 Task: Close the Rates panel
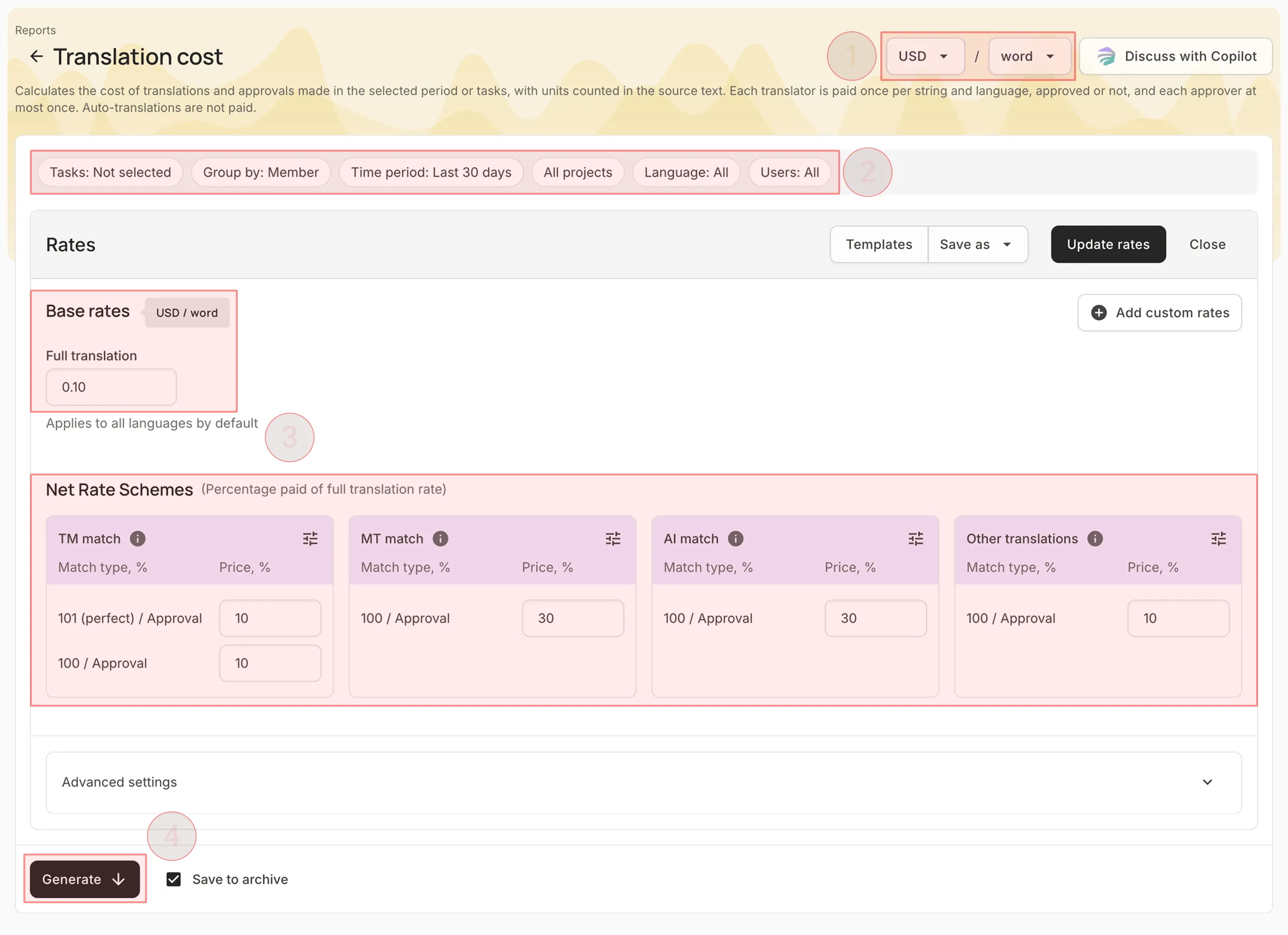[1207, 244]
